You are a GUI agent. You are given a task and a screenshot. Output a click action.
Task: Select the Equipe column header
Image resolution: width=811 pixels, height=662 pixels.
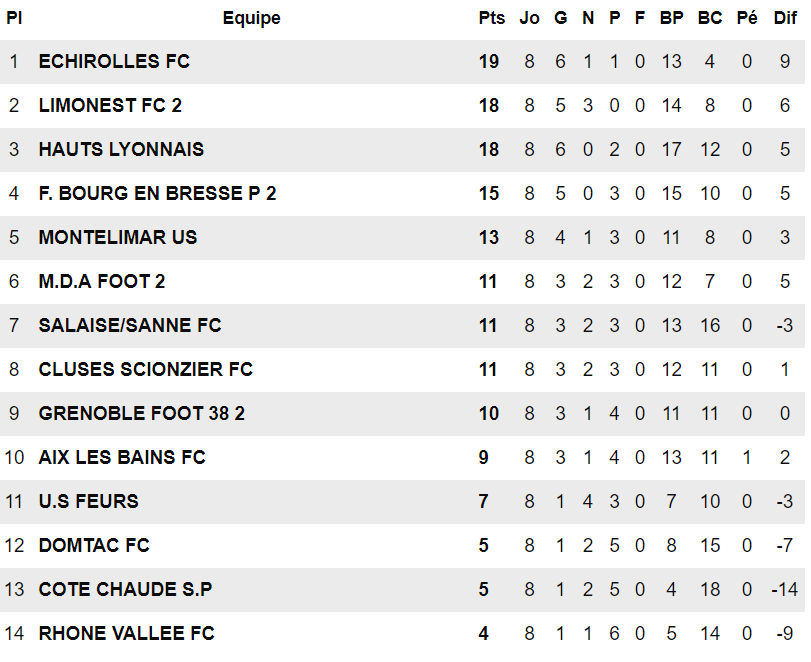tap(251, 18)
